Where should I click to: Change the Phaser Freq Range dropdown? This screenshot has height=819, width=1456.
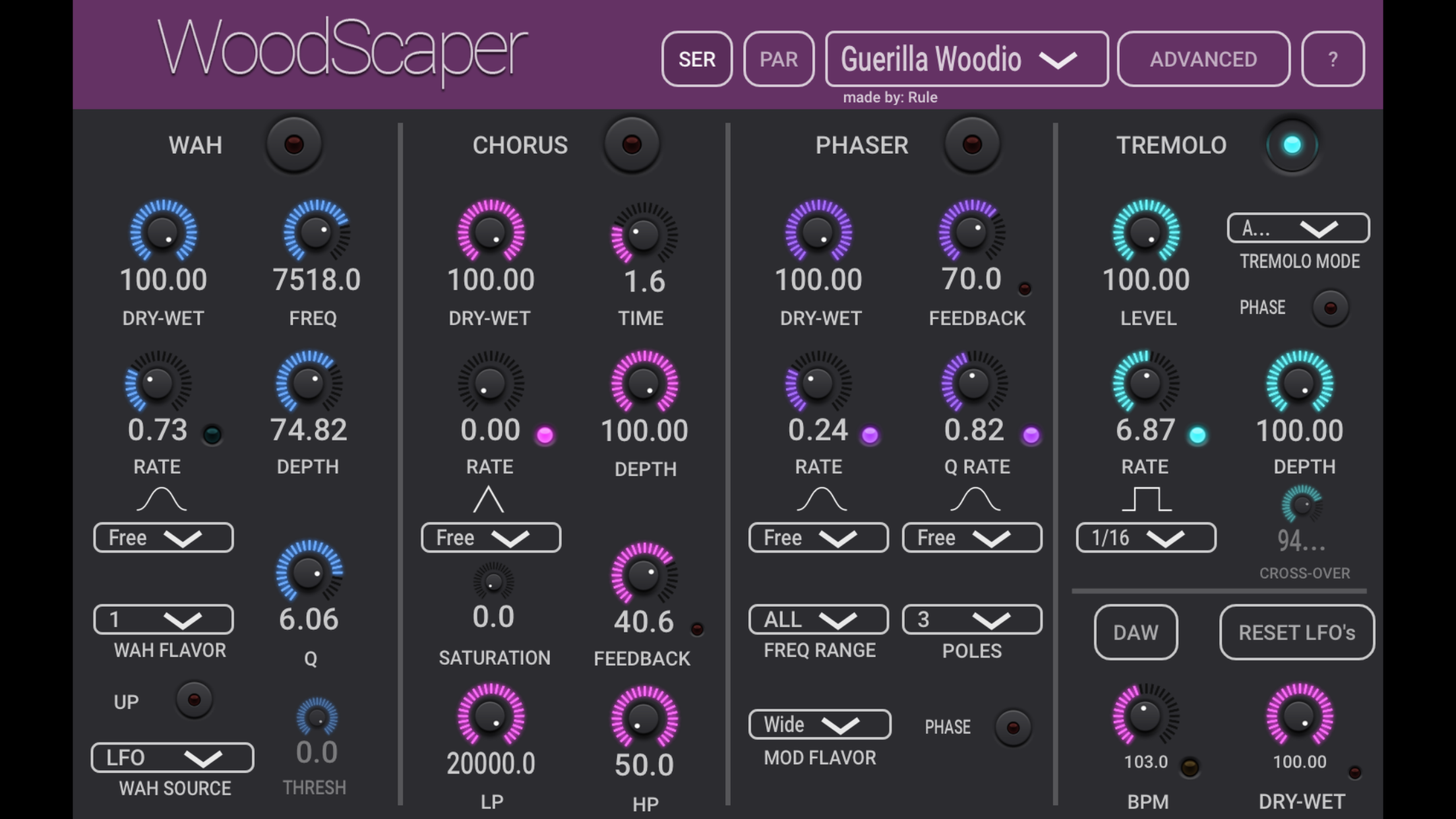[x=818, y=619]
